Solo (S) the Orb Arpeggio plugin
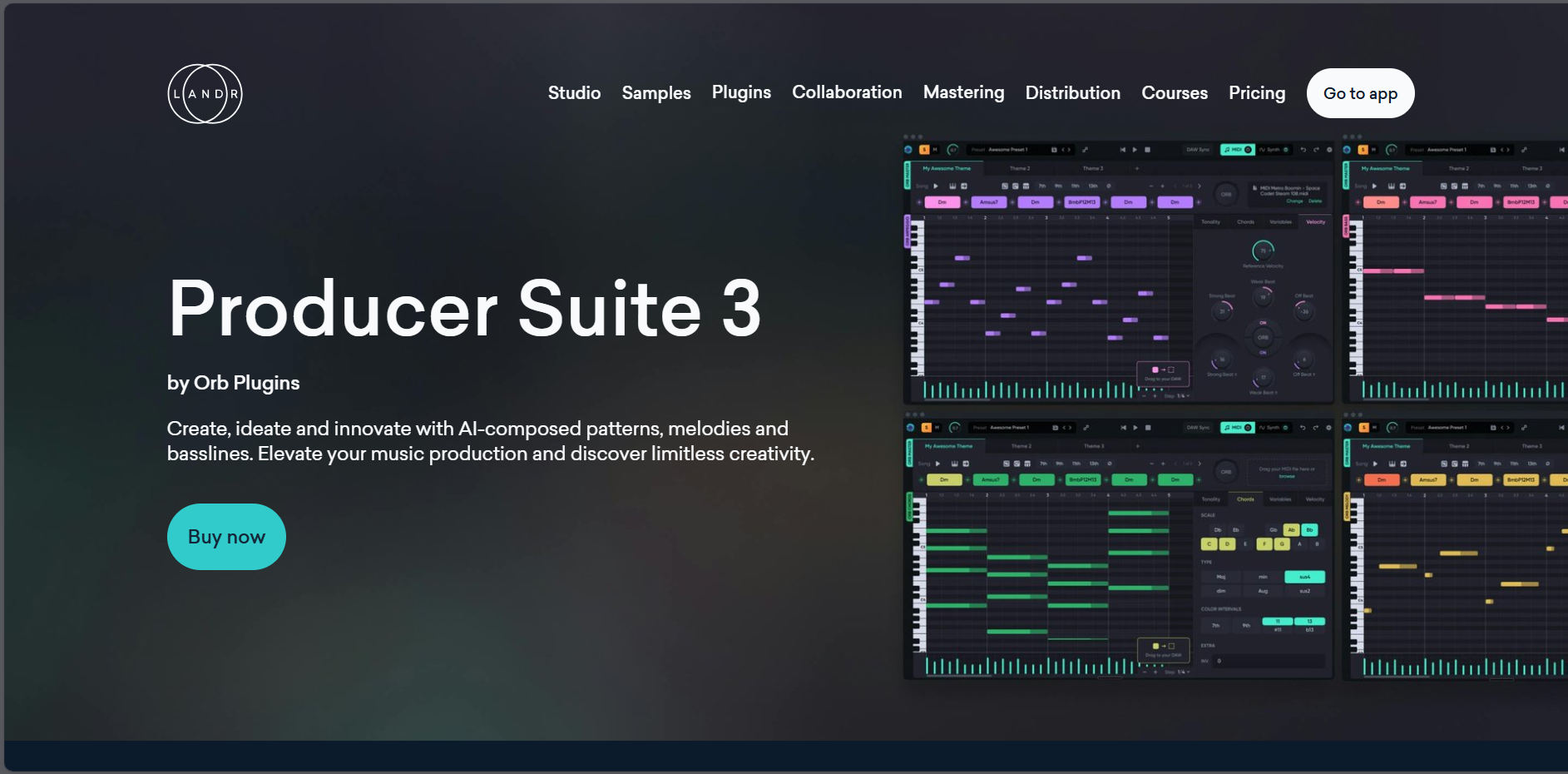 [924, 150]
